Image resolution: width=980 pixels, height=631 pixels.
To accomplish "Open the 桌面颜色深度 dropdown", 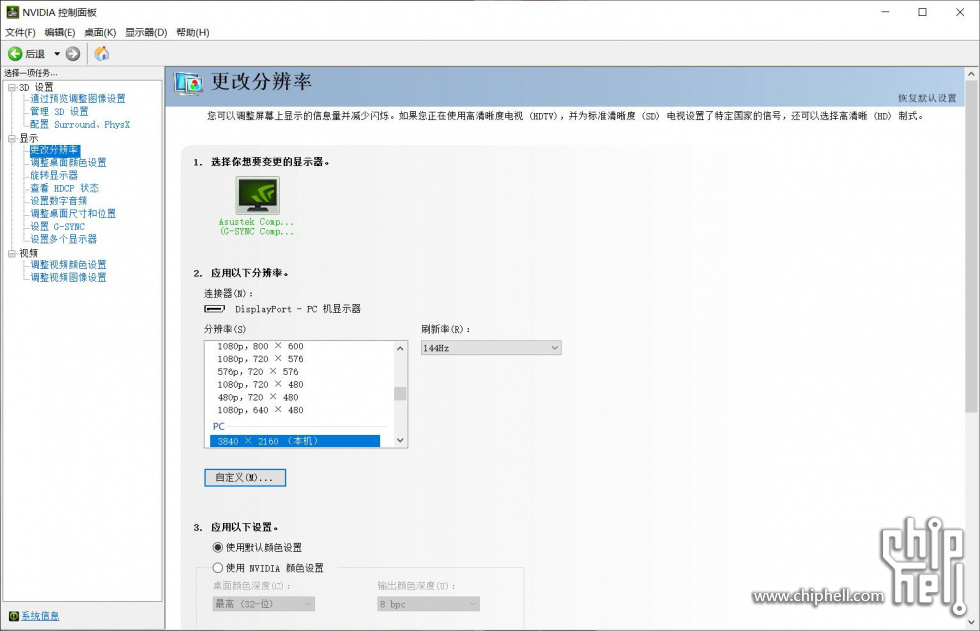I will 263,604.
